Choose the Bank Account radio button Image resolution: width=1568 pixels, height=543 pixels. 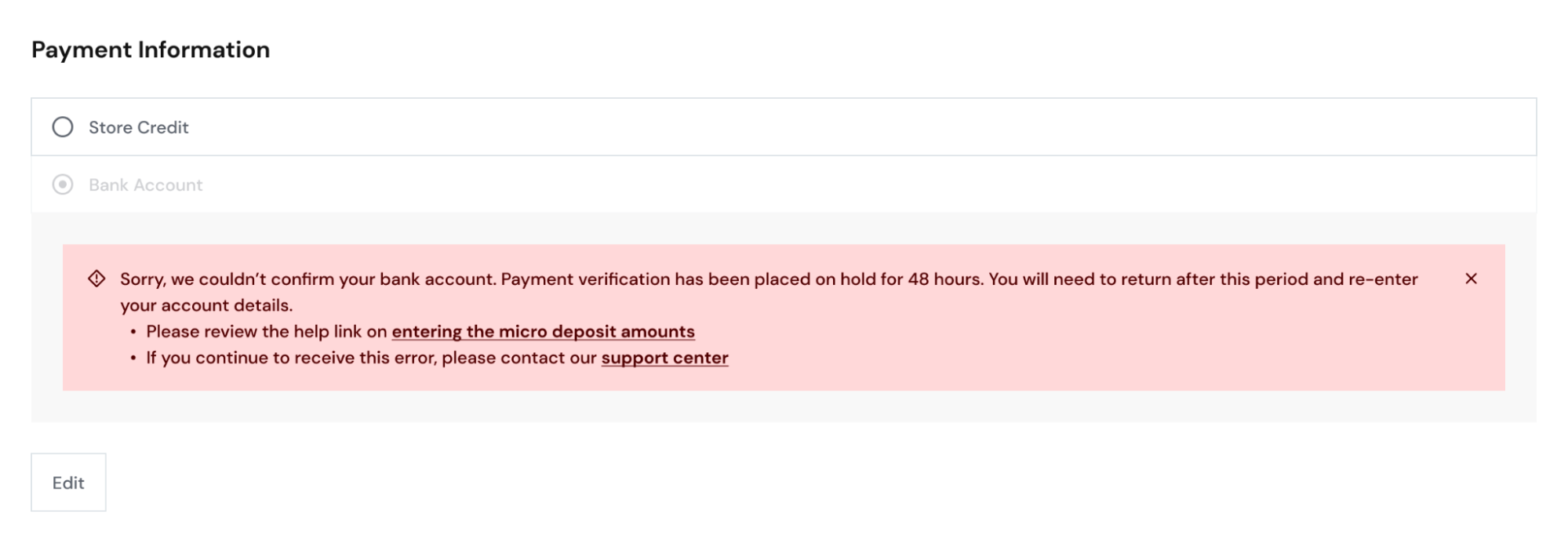click(x=63, y=184)
